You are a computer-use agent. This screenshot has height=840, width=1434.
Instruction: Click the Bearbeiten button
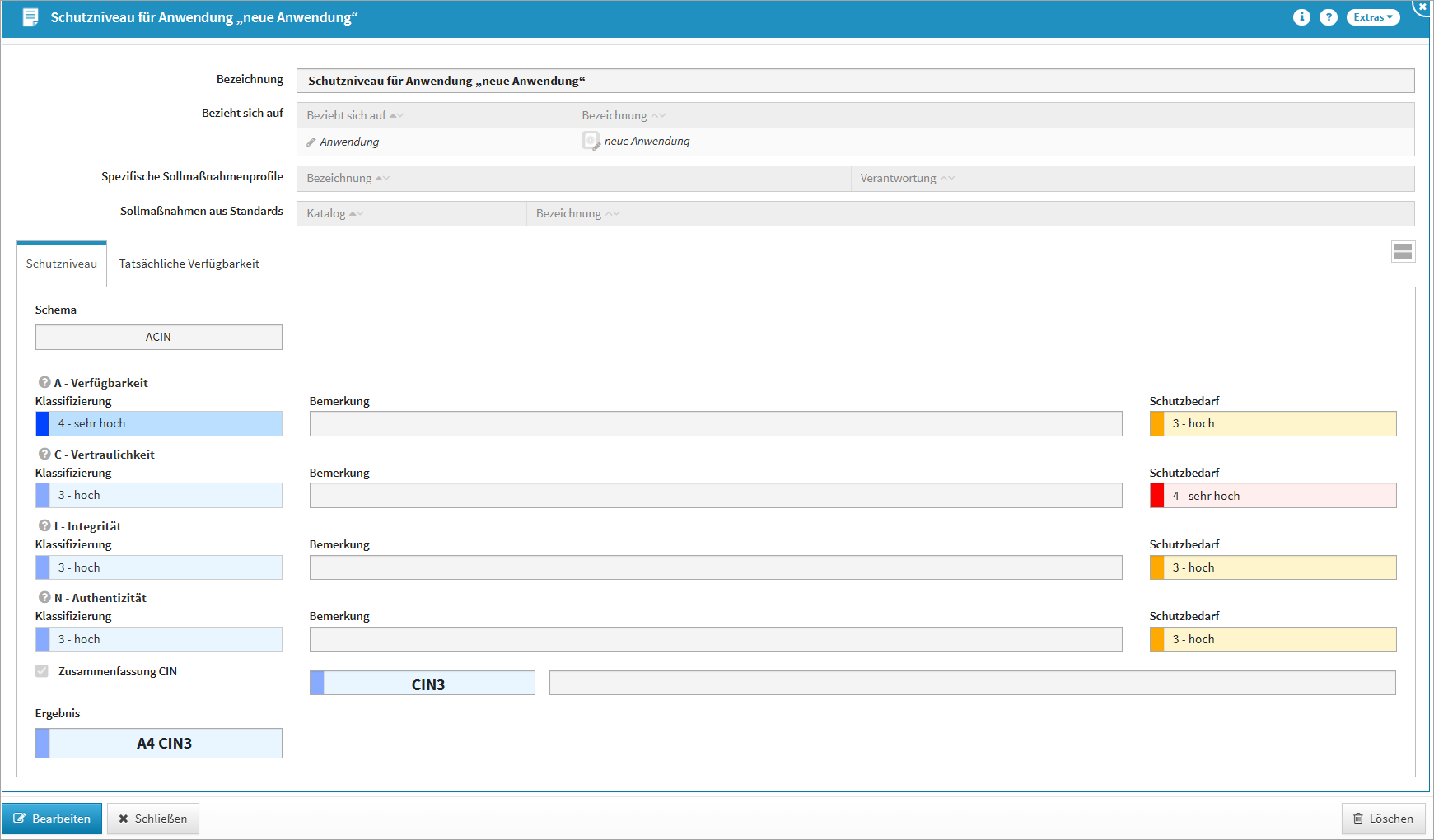tap(52, 819)
